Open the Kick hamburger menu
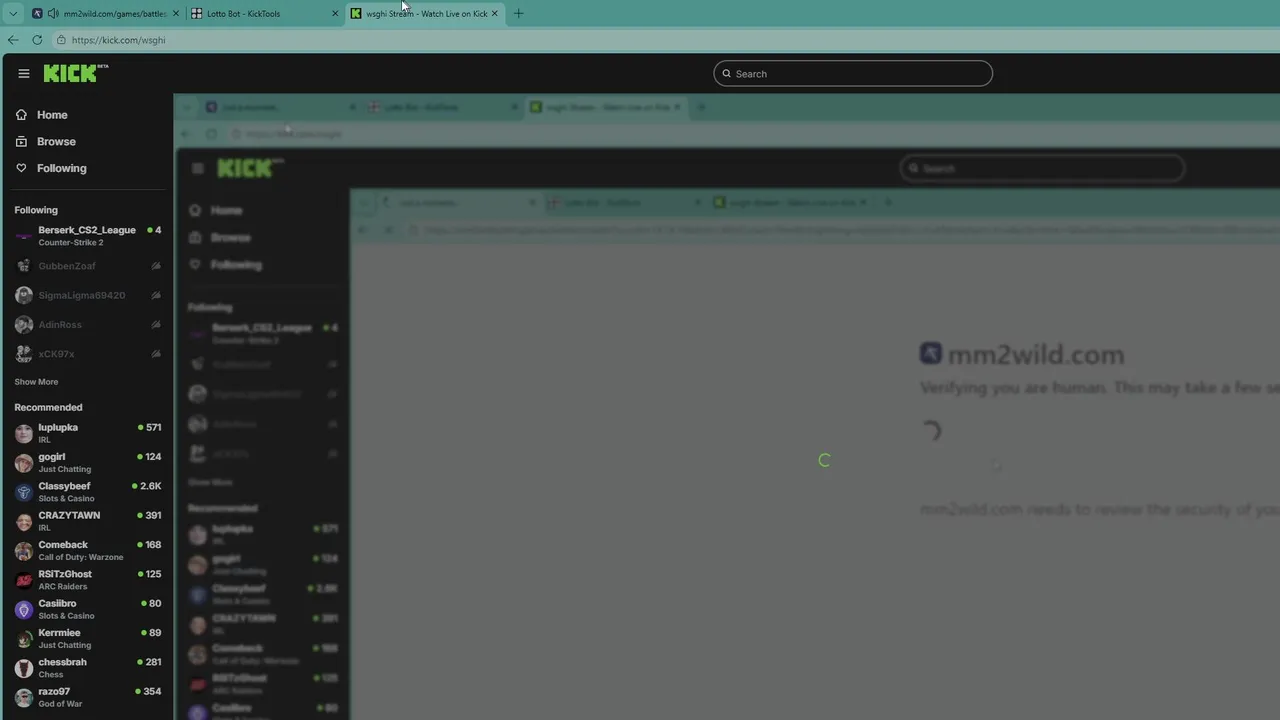 pos(24,73)
